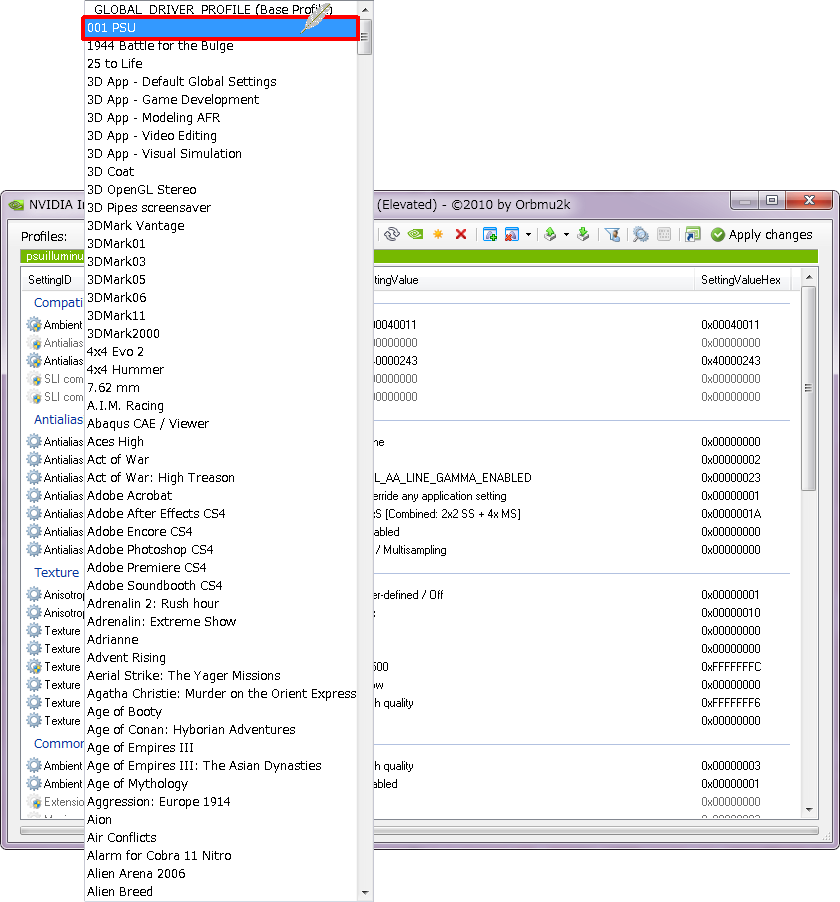Delete the profile using the red X icon

click(461, 234)
